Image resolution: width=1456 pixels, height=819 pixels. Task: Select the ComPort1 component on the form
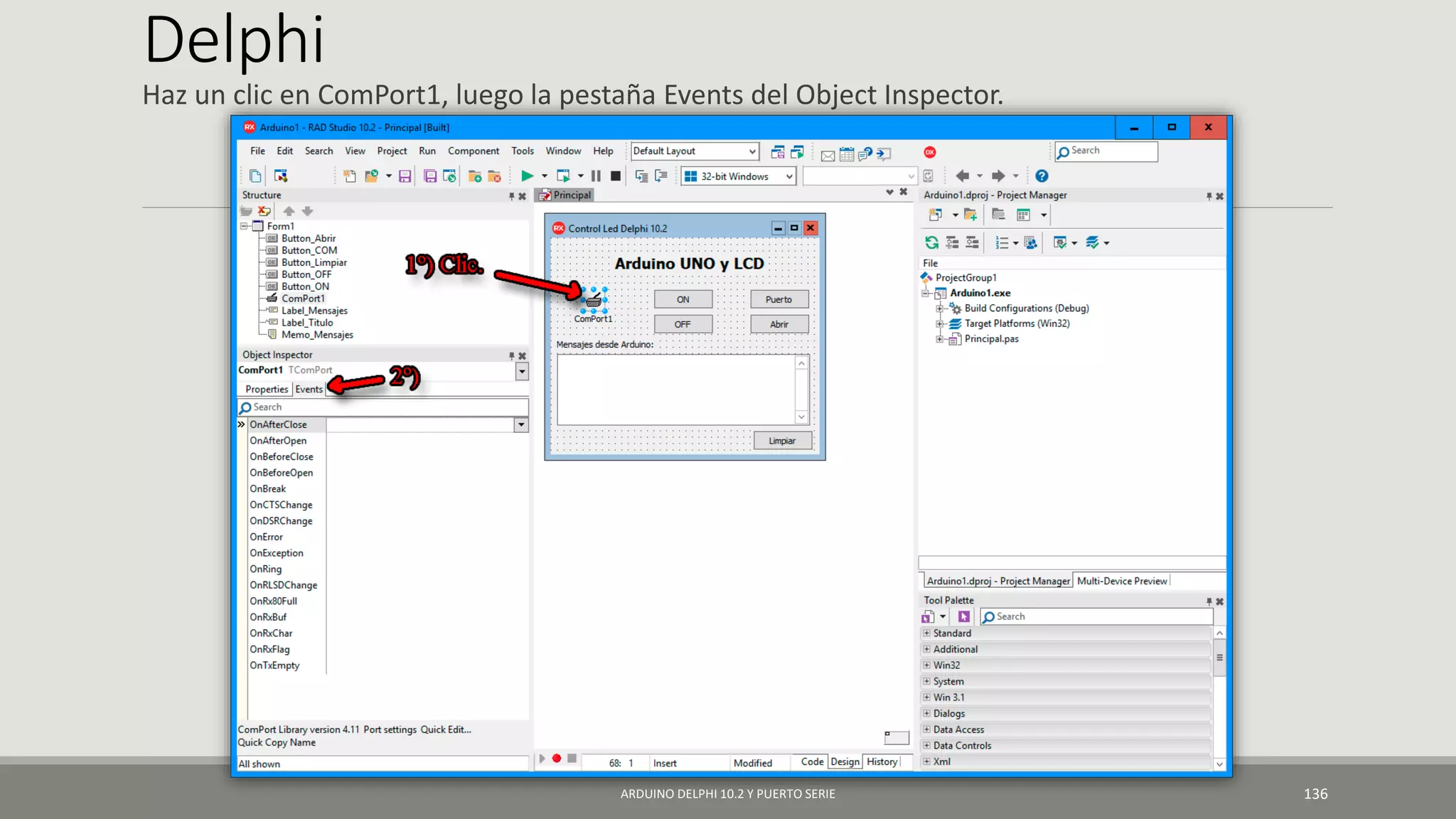pyautogui.click(x=594, y=301)
